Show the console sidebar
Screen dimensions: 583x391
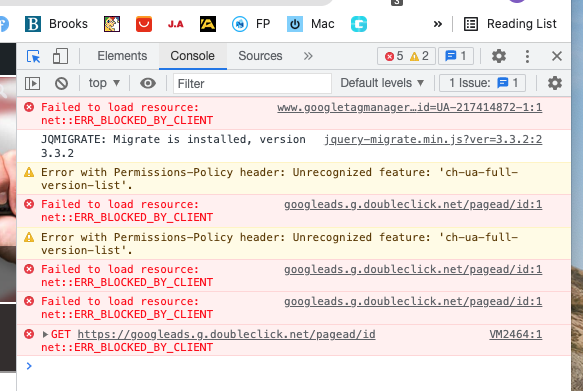coord(32,83)
